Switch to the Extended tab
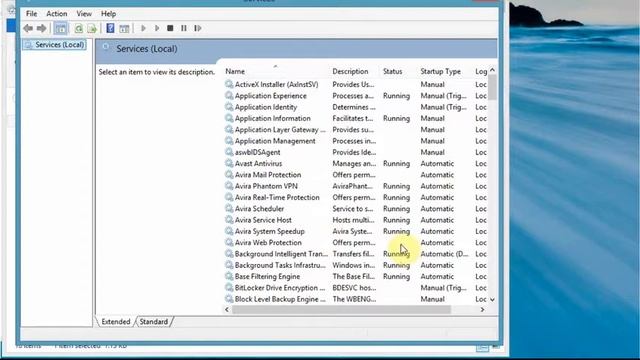Viewport: 640px width, 360px height. click(116, 322)
